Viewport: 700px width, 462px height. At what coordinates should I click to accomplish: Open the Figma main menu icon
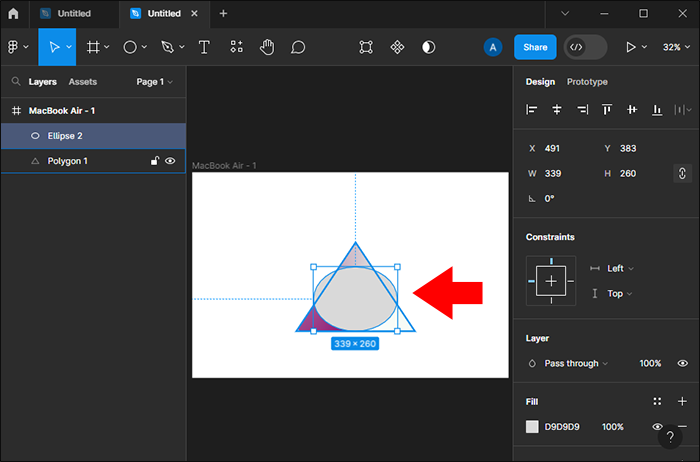pyautogui.click(x=14, y=47)
